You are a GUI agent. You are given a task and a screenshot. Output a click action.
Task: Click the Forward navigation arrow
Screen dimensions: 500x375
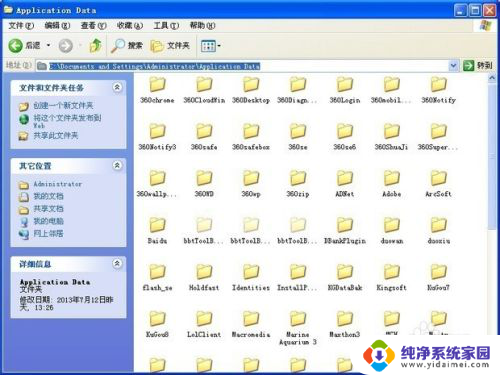(66, 46)
